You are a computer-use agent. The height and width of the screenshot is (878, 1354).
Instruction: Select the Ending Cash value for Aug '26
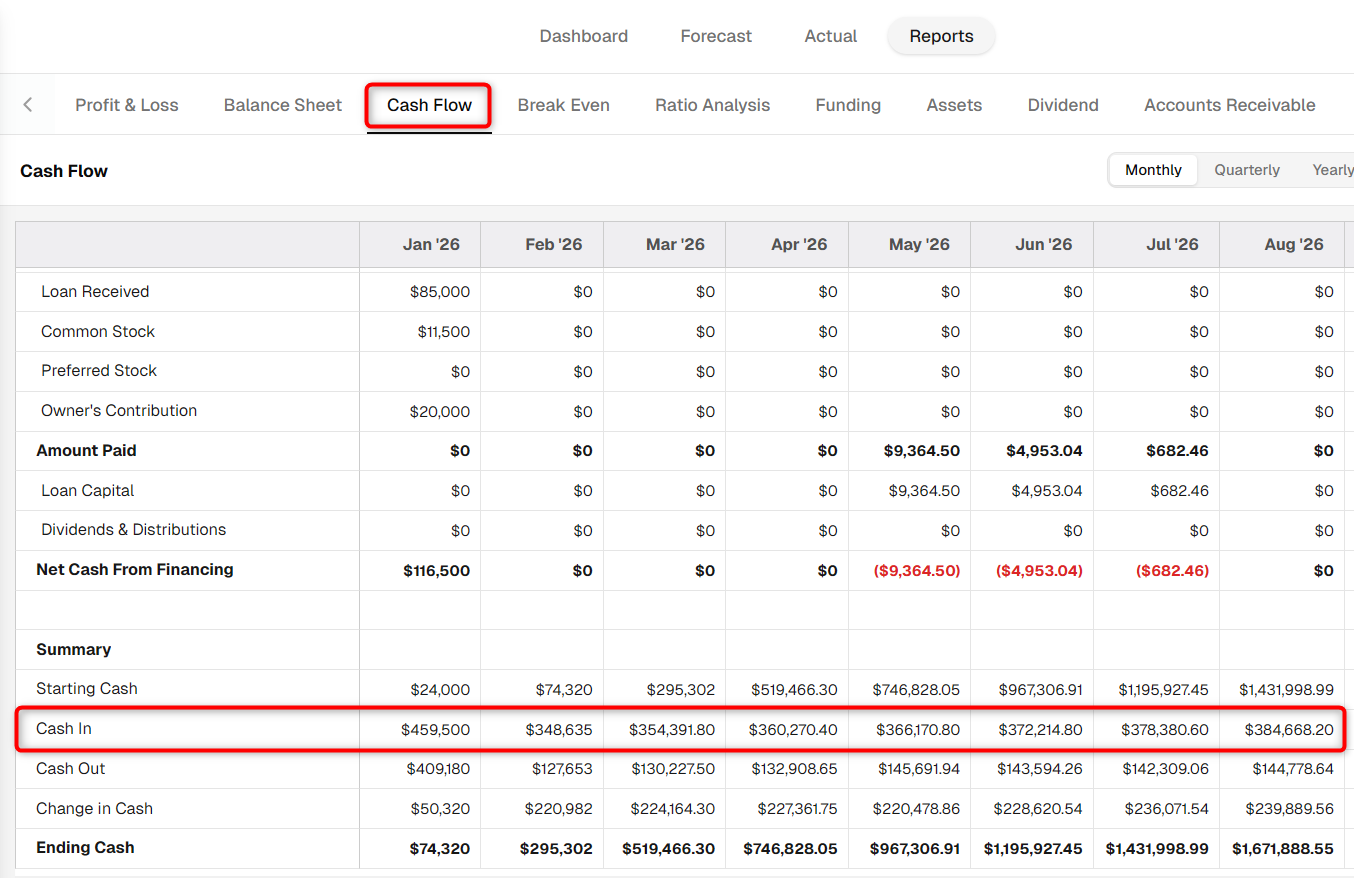click(x=1283, y=849)
